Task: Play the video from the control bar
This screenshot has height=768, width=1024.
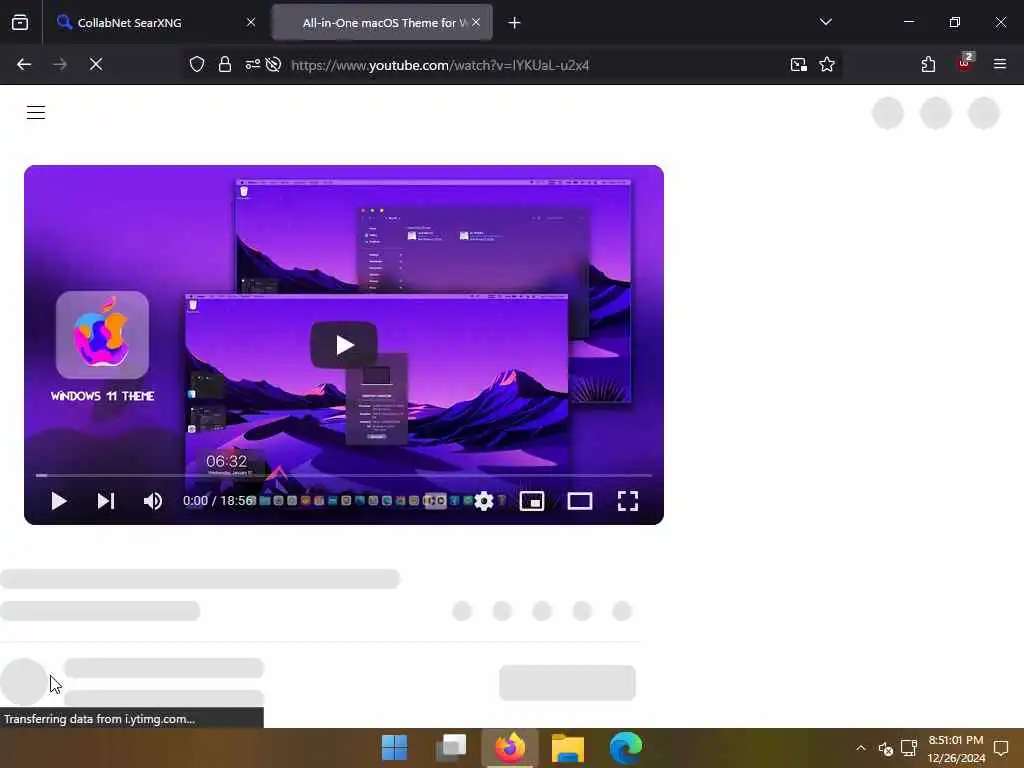Action: point(59,501)
